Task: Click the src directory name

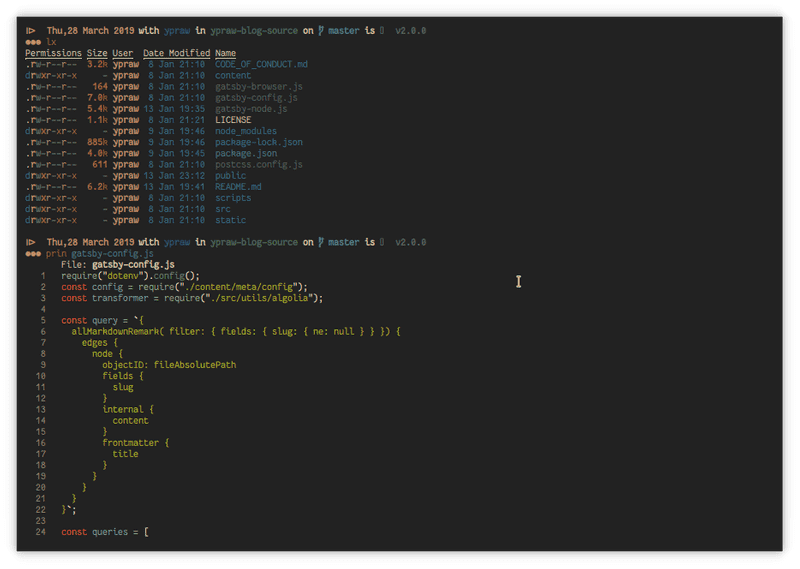Action: (x=222, y=209)
